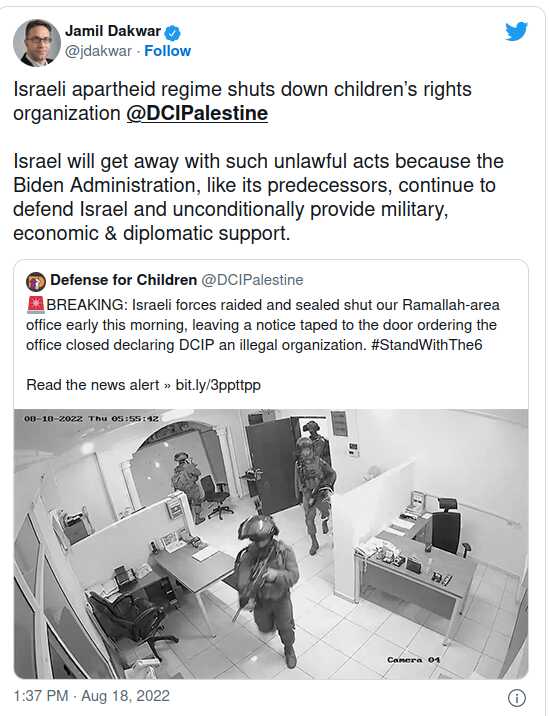Open the tweet info circle icon
Image resolution: width=549 pixels, height=716 pixels.
click(517, 698)
